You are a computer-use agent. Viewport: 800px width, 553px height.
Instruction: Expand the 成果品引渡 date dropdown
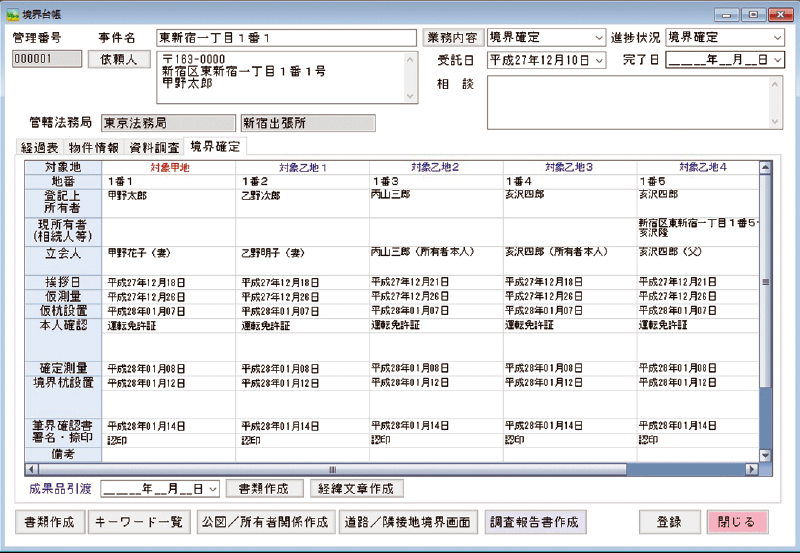point(212,489)
